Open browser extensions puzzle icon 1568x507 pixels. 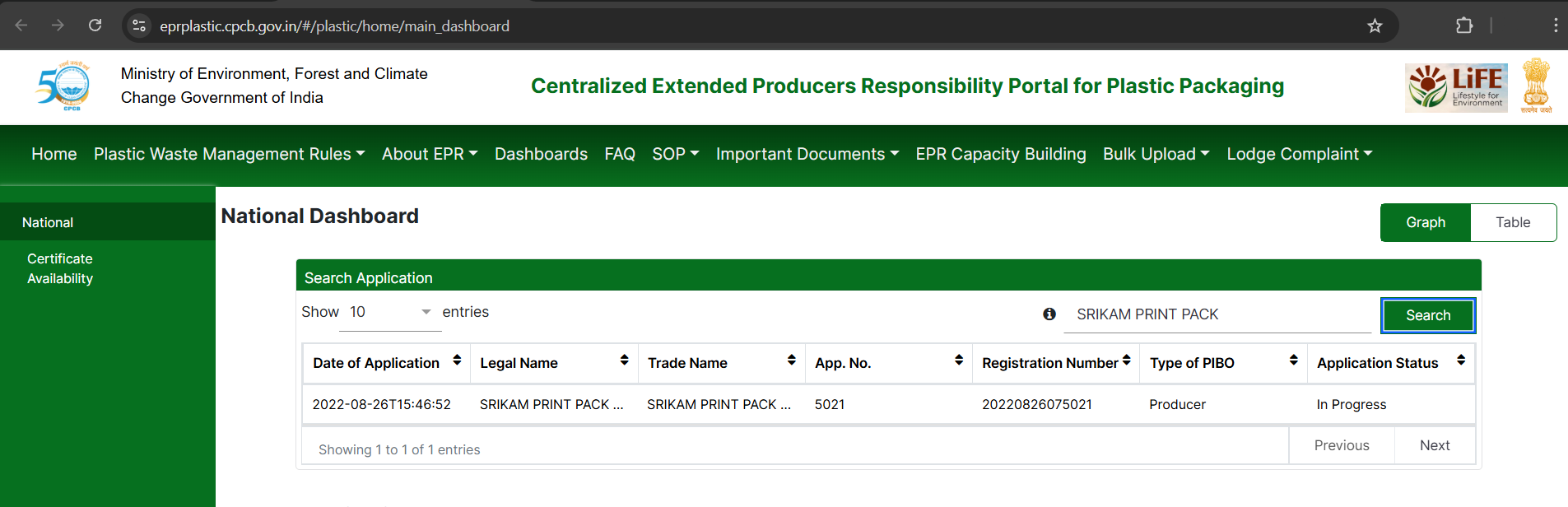point(1464,26)
